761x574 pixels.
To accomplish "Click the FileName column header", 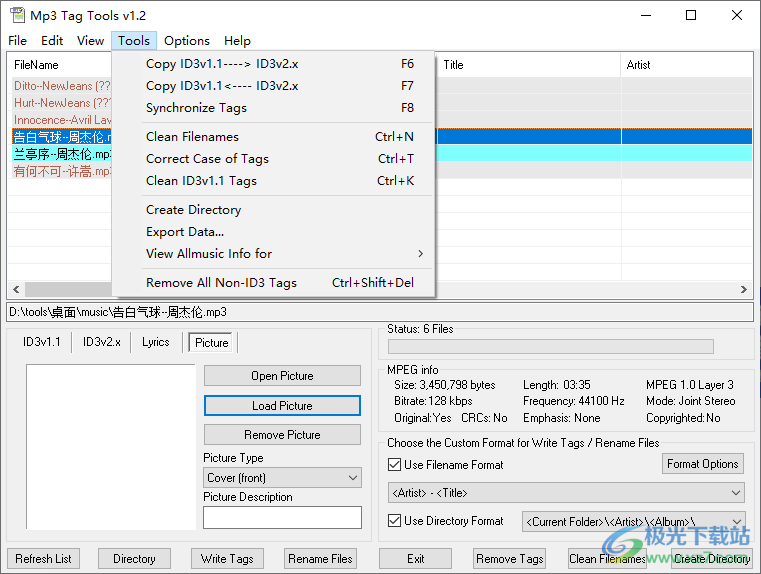I will tap(59, 65).
